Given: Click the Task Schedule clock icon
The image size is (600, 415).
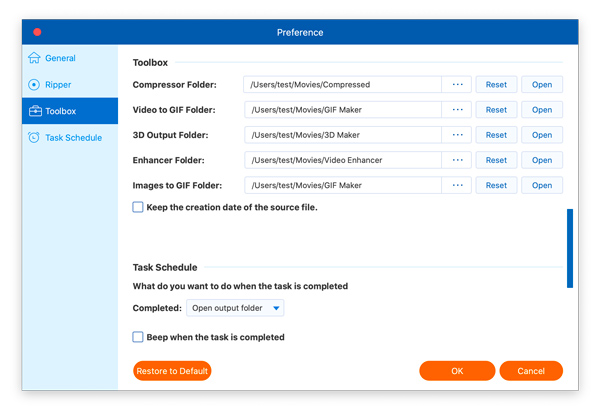Looking at the screenshot, I should click(x=35, y=138).
